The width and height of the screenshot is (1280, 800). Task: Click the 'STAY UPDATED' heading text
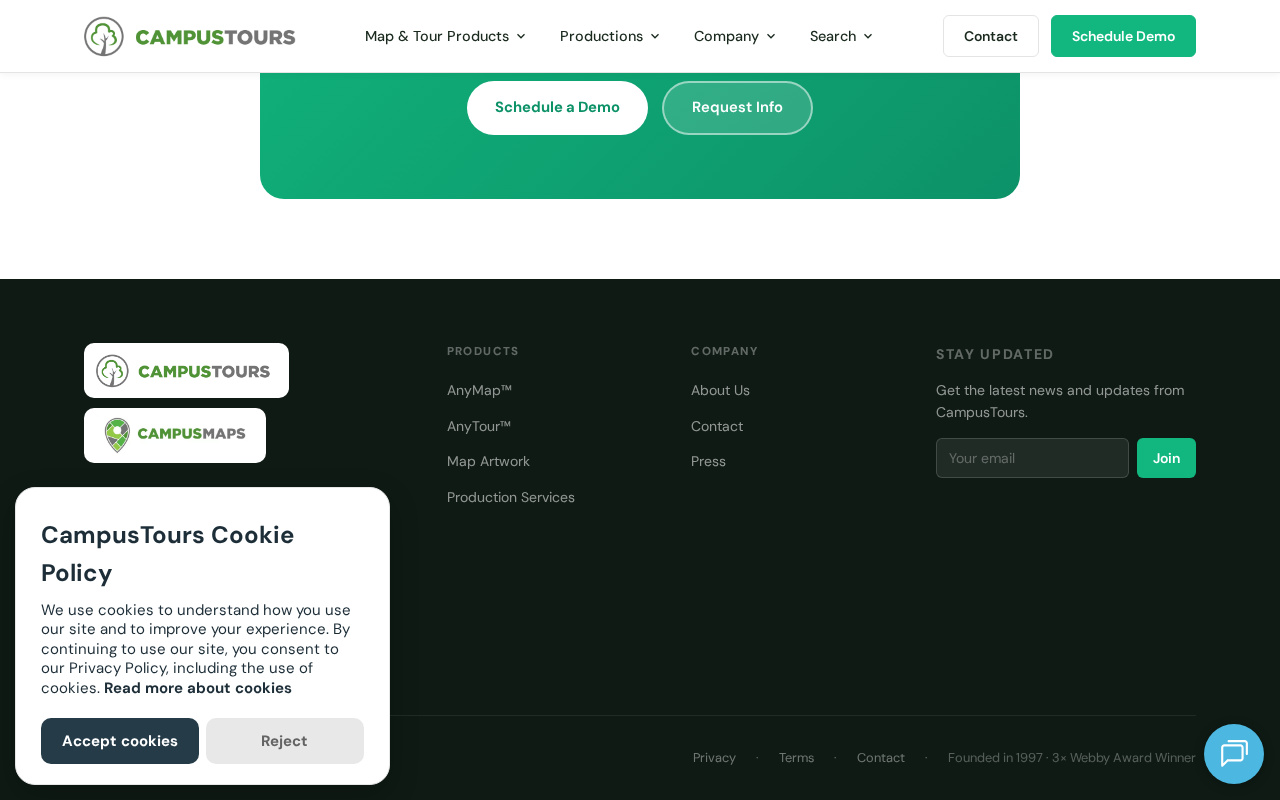pyautogui.click(x=995, y=354)
